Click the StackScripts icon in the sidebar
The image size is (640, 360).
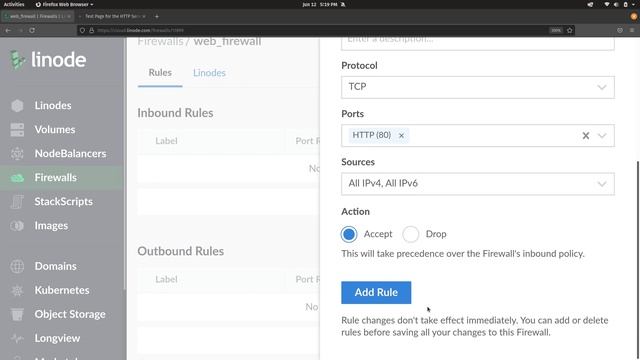(x=17, y=202)
